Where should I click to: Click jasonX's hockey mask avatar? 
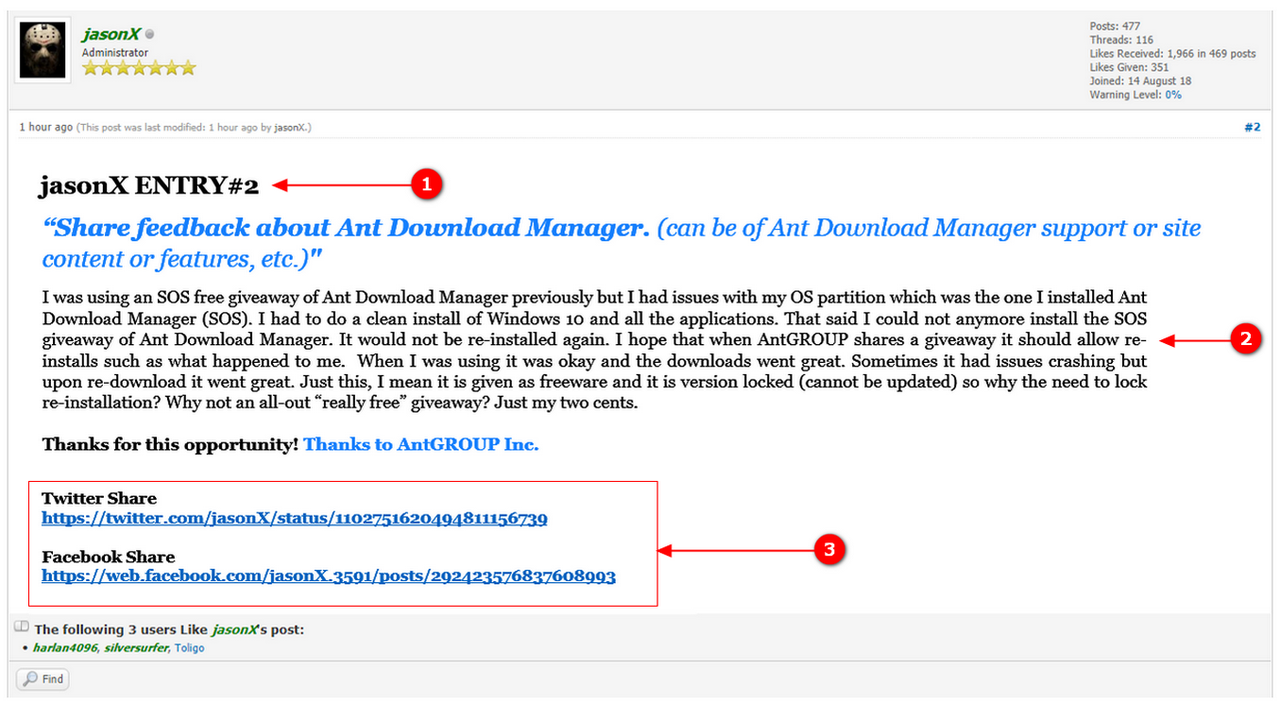point(43,51)
